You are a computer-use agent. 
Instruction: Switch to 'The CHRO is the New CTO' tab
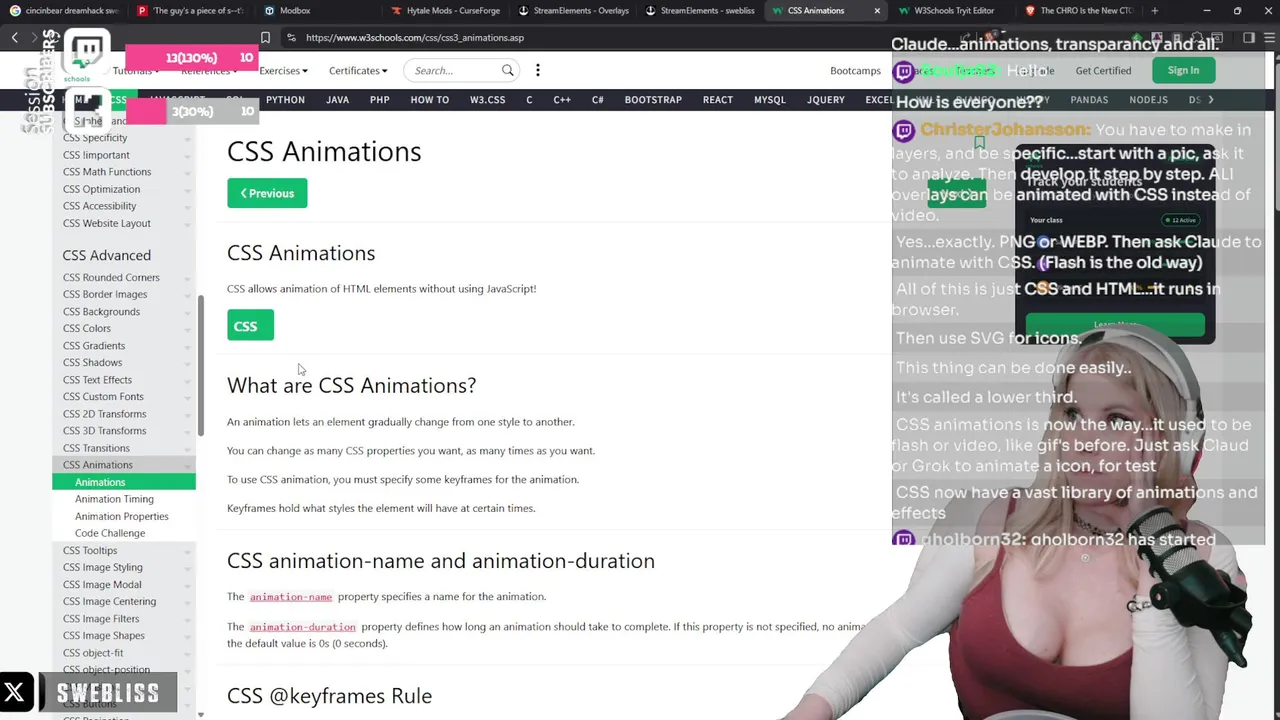pos(1078,10)
